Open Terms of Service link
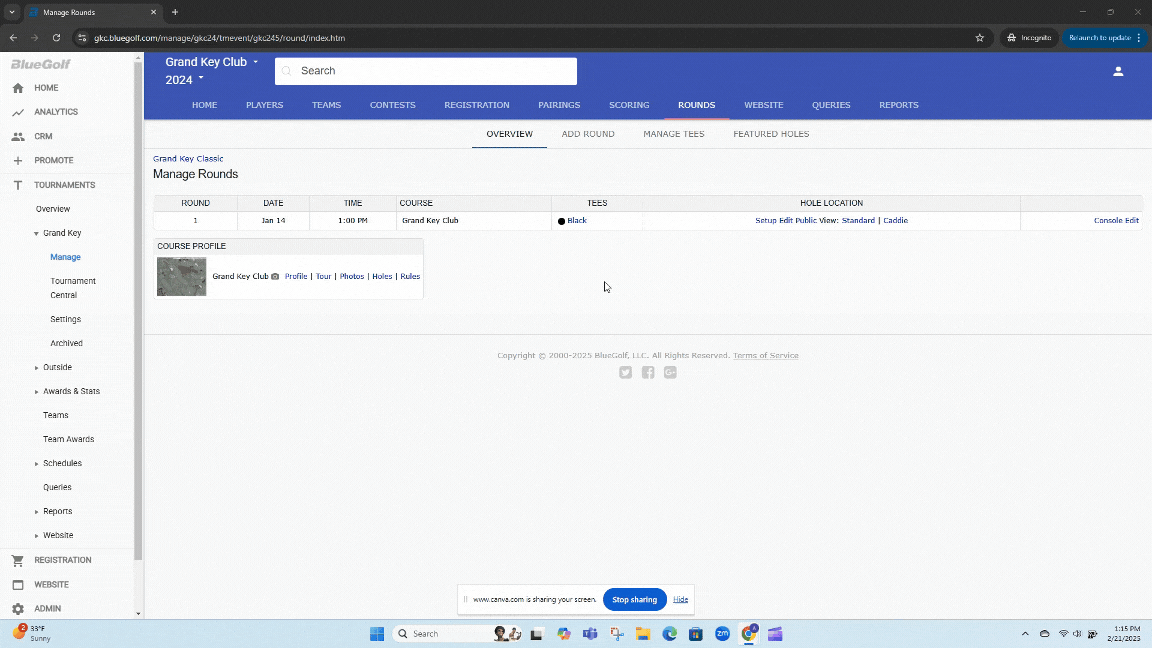Viewport: 1152px width, 648px height. click(766, 356)
